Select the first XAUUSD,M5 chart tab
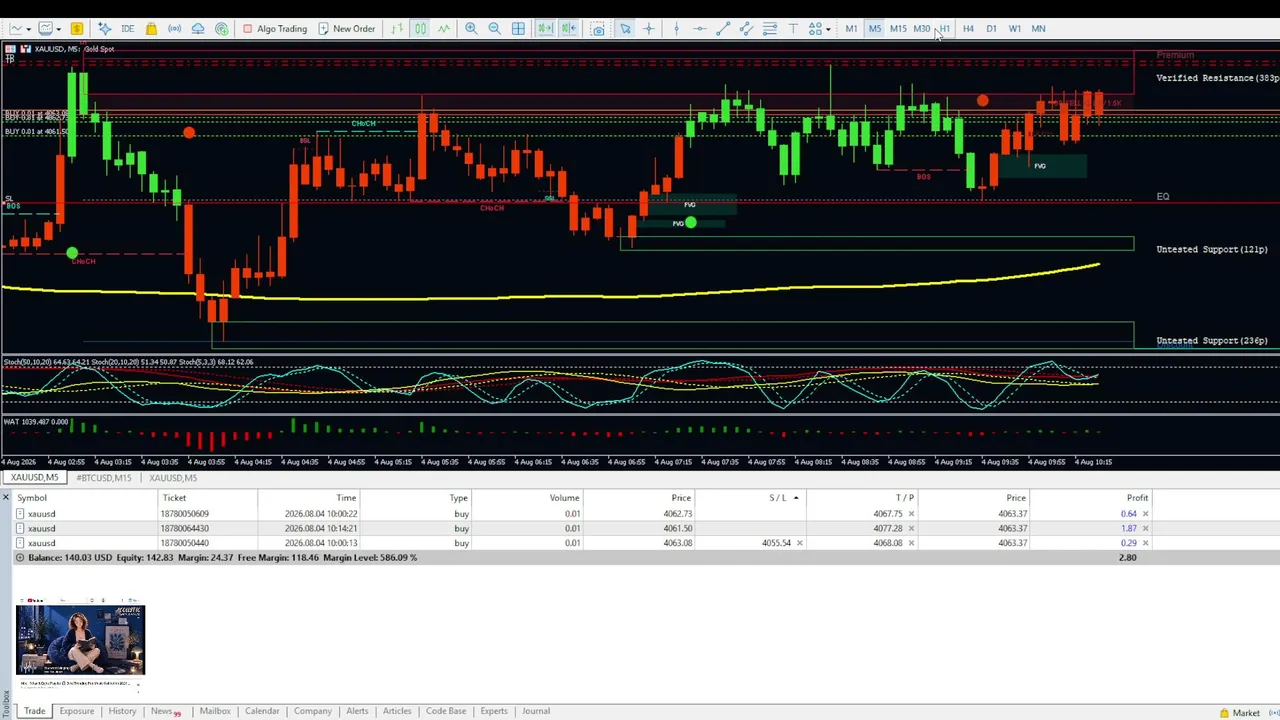The width and height of the screenshot is (1280, 720). click(x=34, y=478)
